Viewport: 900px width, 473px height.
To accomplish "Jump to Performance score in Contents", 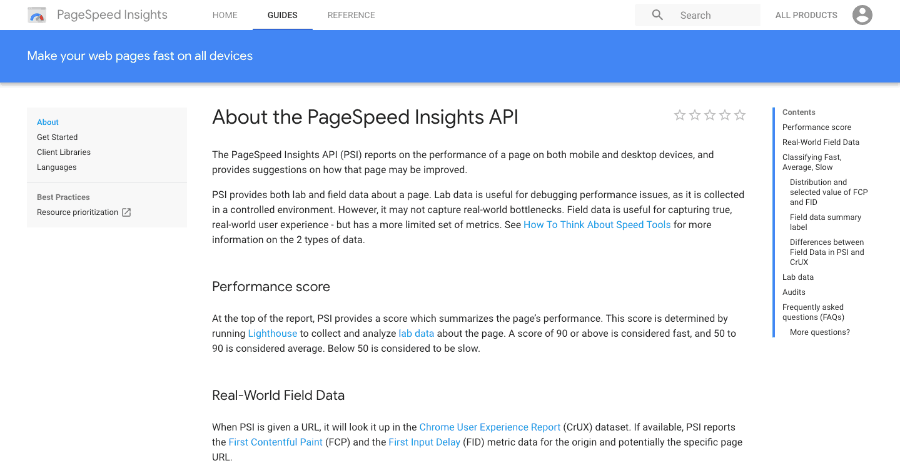I will coord(816,127).
